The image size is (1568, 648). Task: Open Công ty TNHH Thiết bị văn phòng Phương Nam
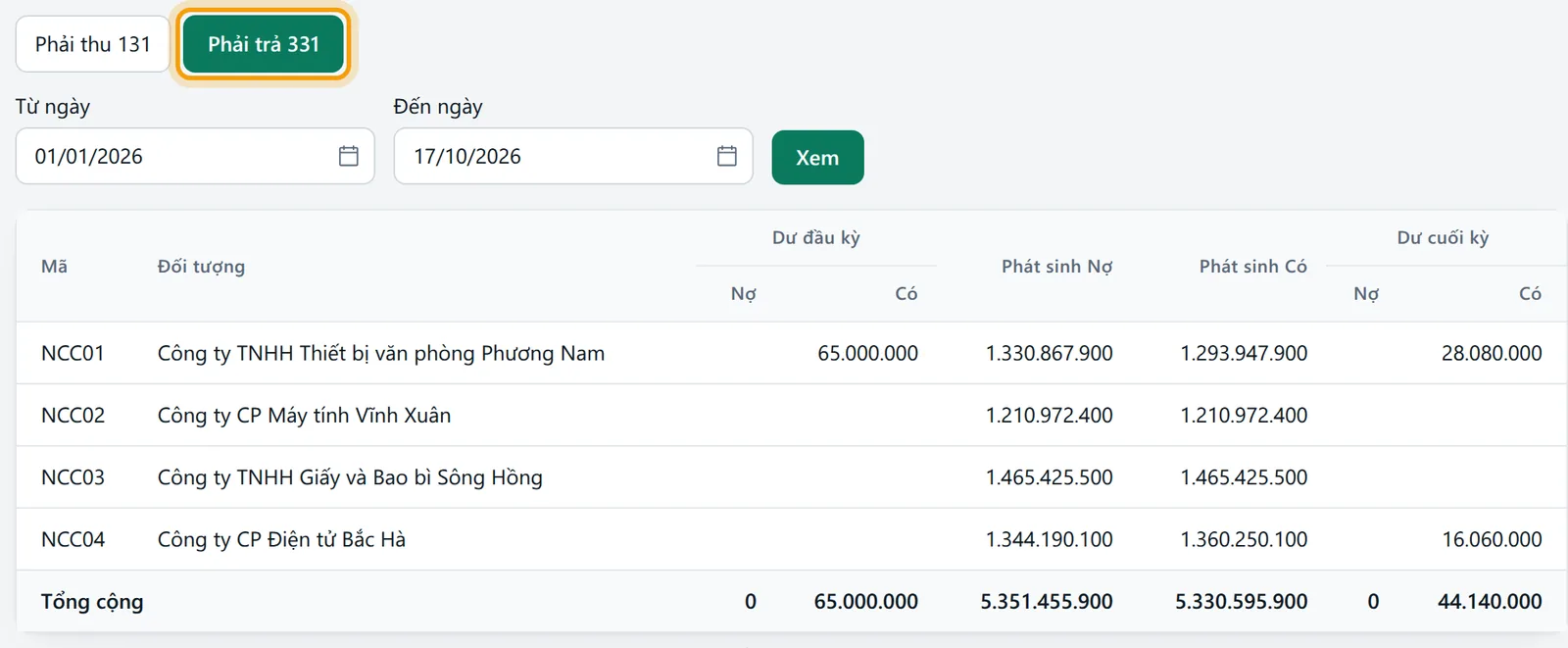click(381, 353)
